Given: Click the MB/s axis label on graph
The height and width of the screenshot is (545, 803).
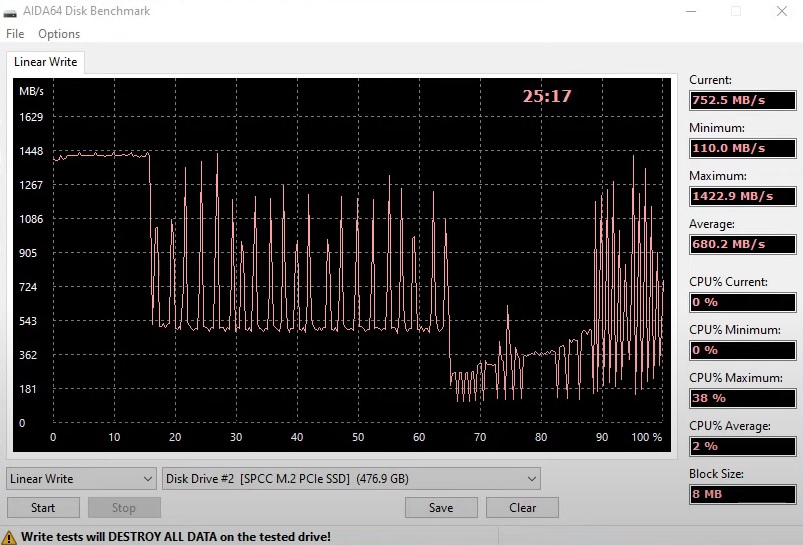Looking at the screenshot, I should [31, 91].
